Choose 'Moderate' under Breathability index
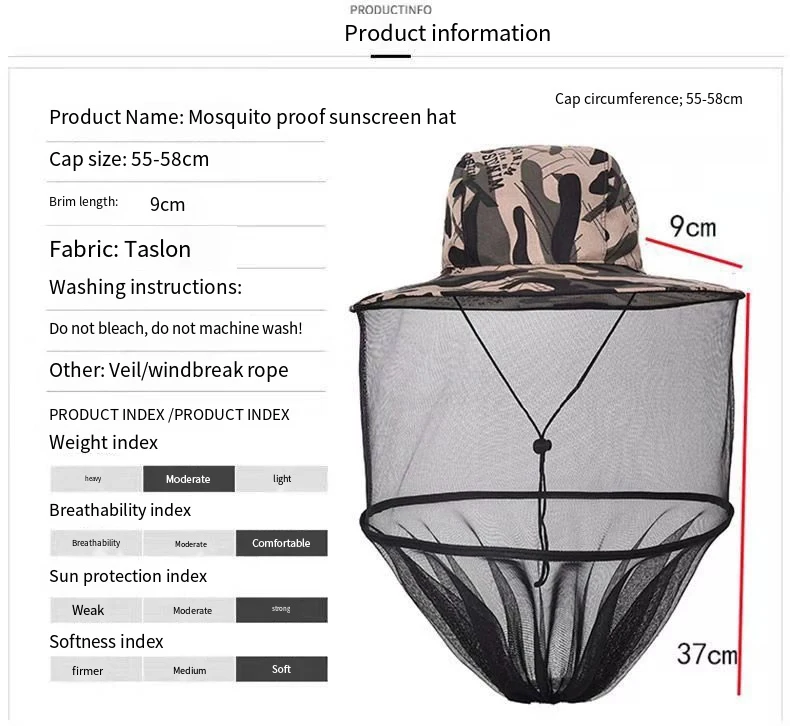Viewport: 790px width, 726px height. pos(189,543)
